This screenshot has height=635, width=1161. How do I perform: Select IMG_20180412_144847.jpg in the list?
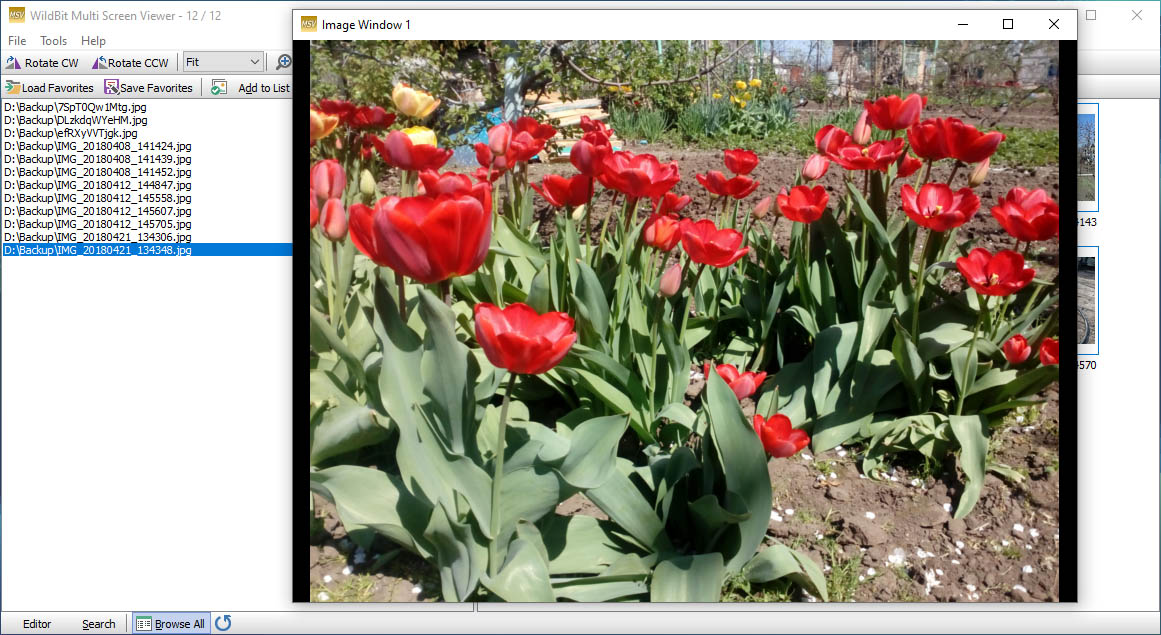click(x=98, y=185)
